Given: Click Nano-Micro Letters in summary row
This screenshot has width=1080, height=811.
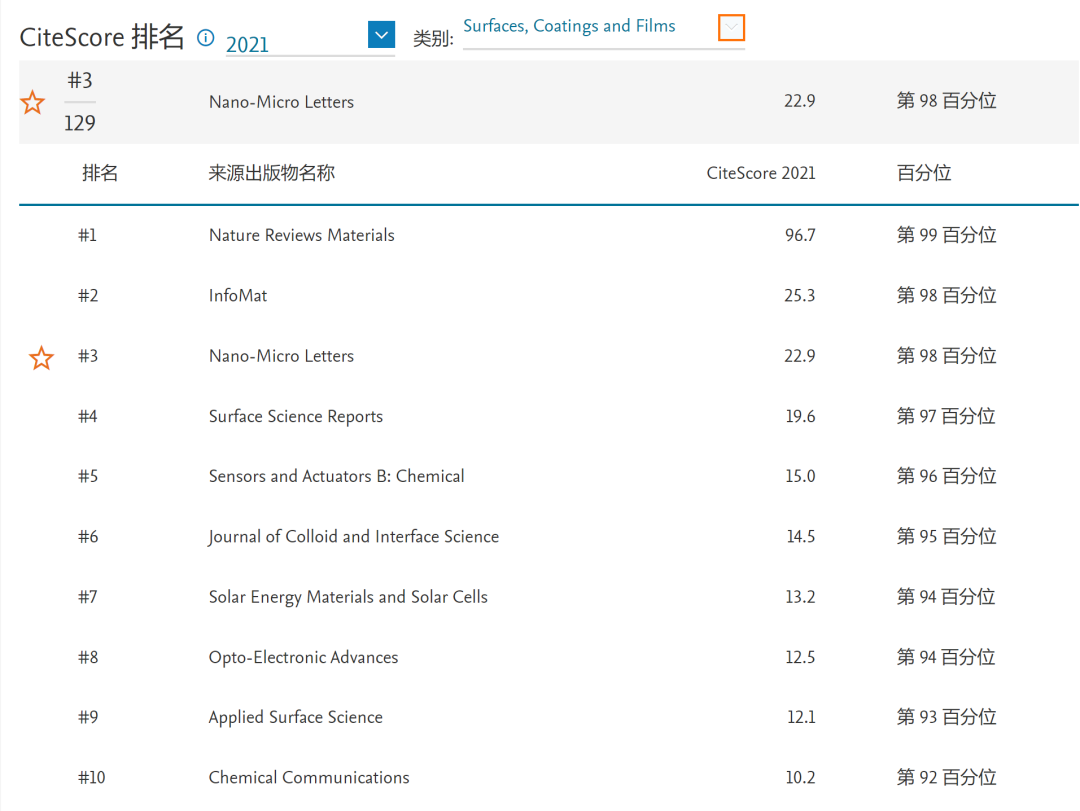Looking at the screenshot, I should click(x=281, y=102).
